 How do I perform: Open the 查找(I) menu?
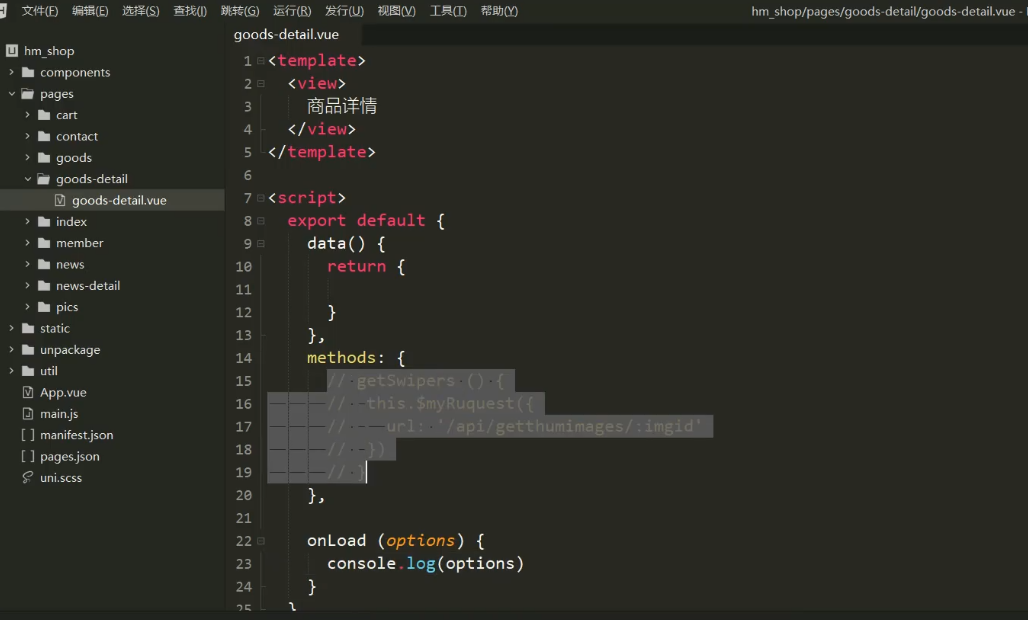point(190,11)
